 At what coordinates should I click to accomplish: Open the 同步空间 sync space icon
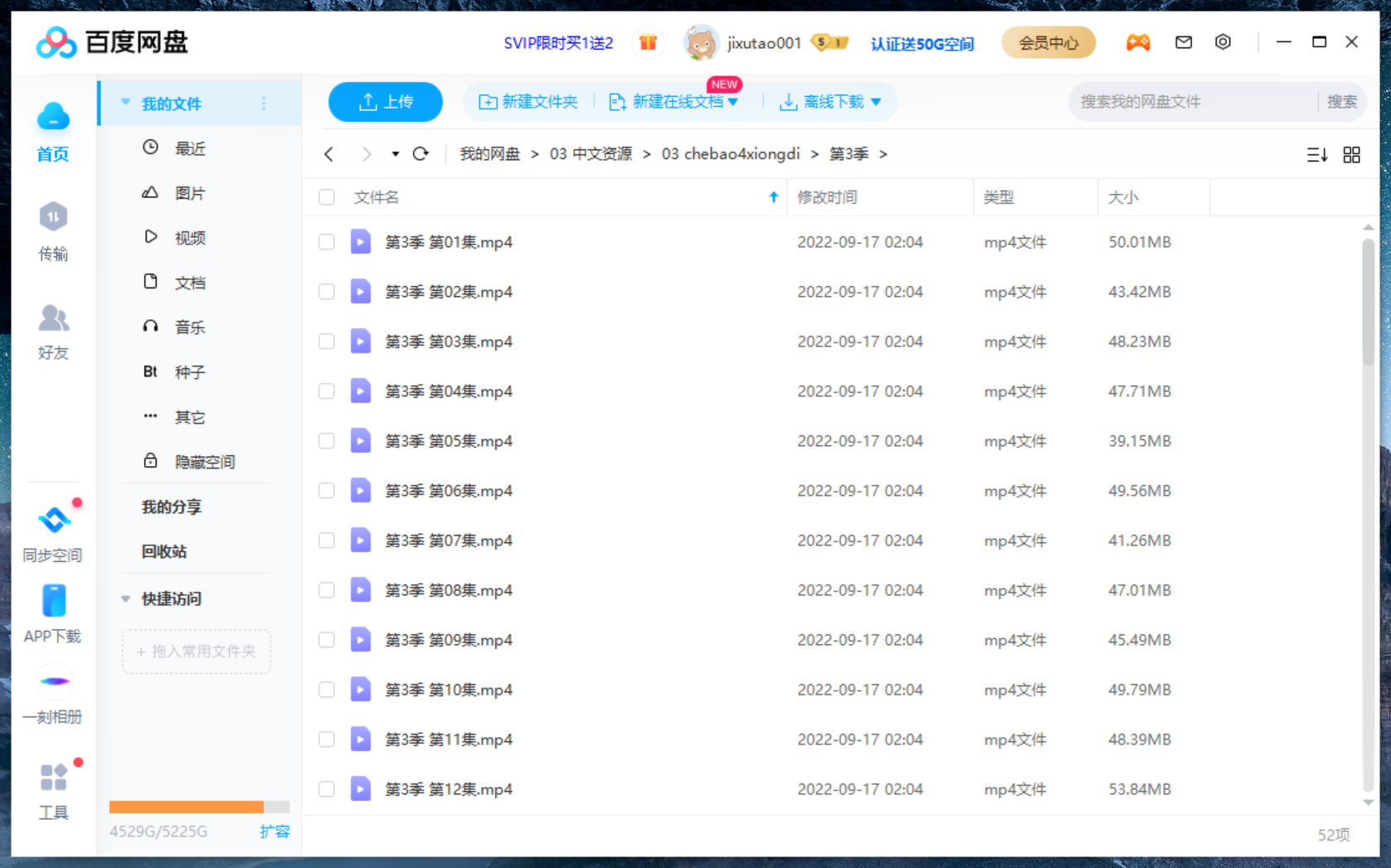(x=53, y=520)
